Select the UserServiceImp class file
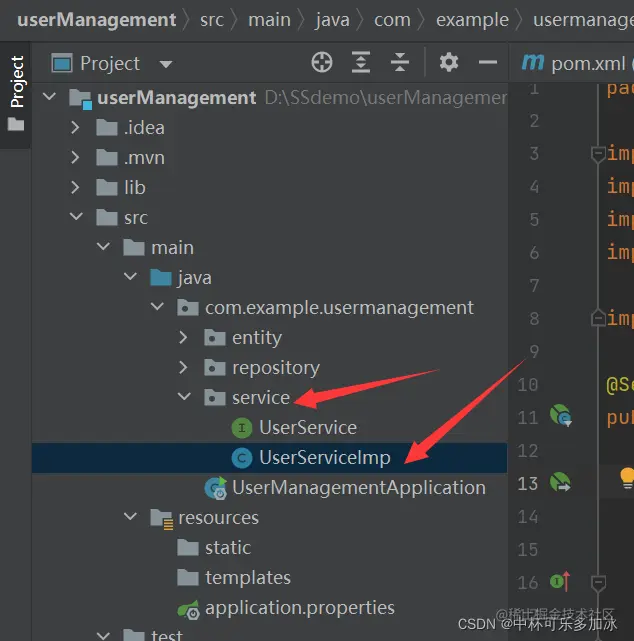 (x=270, y=457)
